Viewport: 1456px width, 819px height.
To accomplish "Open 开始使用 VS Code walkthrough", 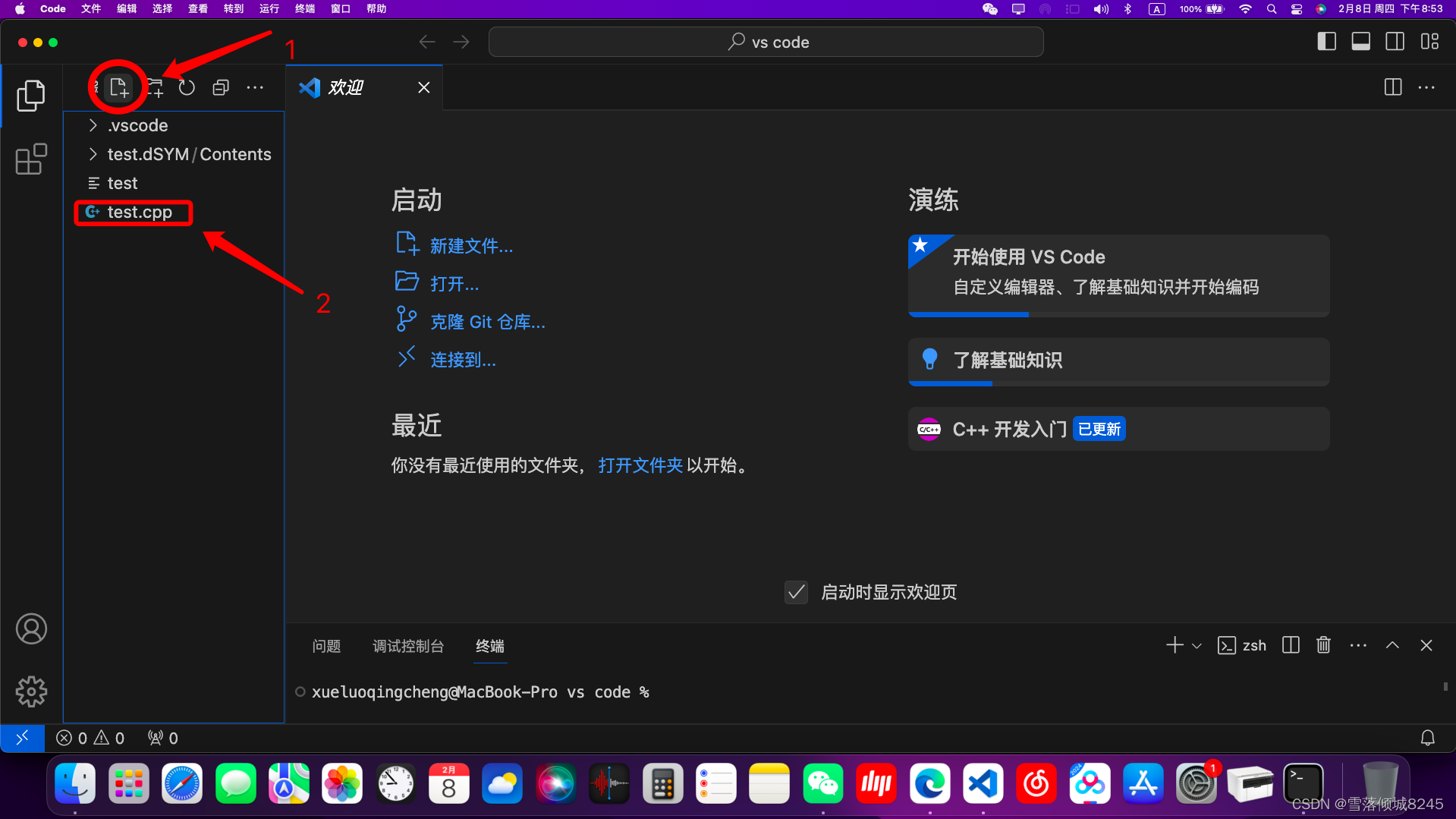I will [x=1118, y=276].
